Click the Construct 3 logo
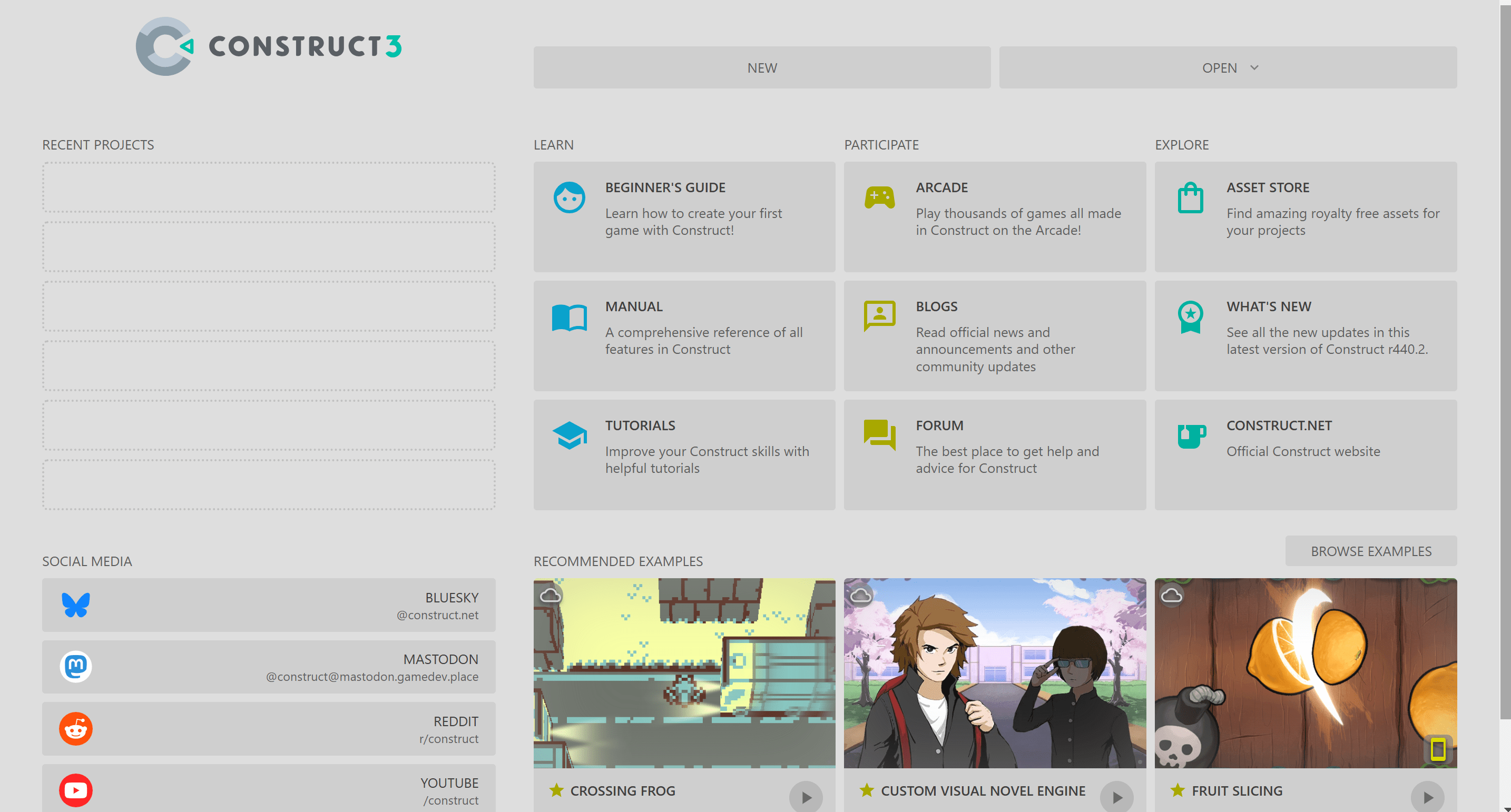Screen dimensions: 1511x812 pos(269,46)
